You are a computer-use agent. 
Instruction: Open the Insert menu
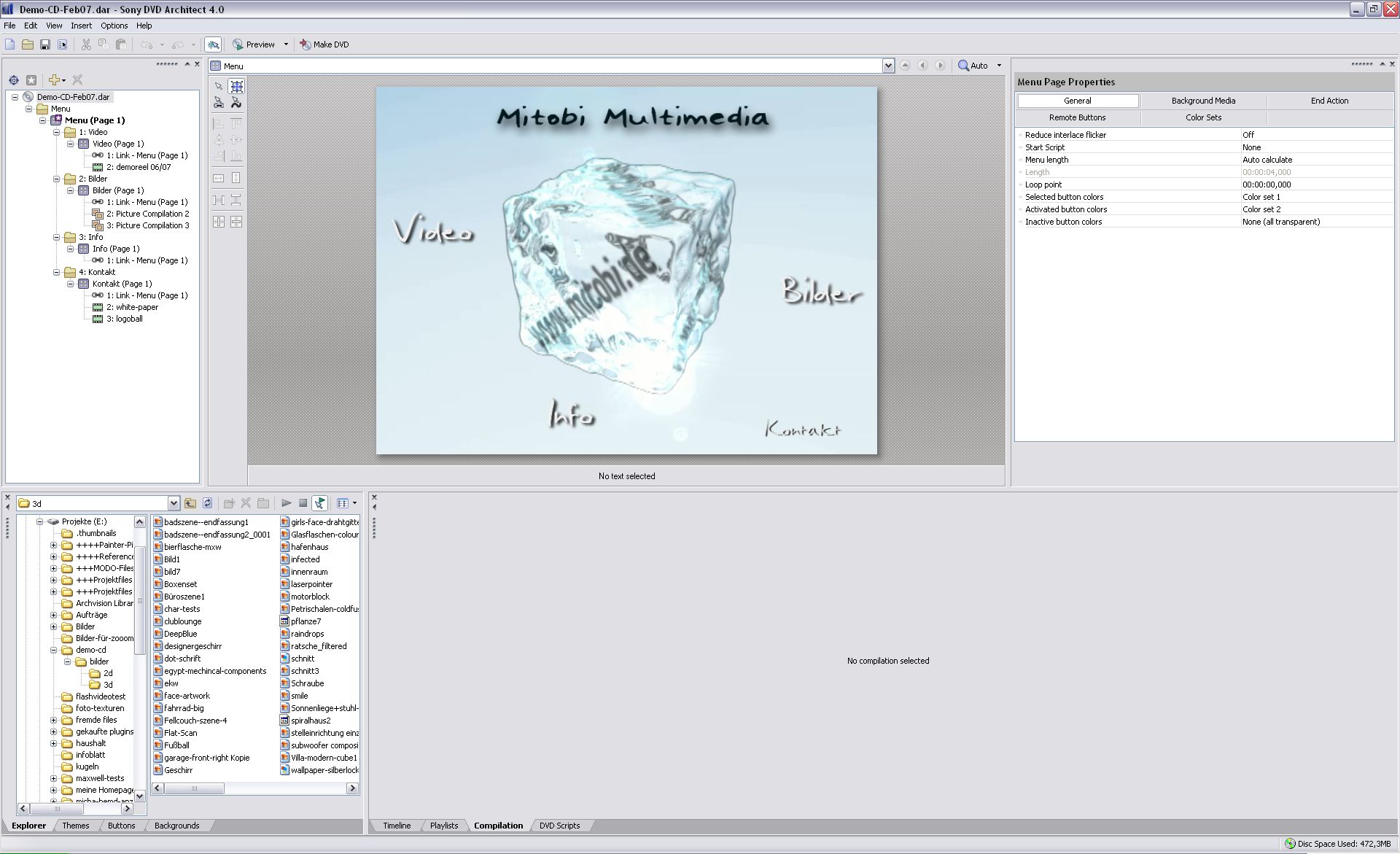pos(81,26)
